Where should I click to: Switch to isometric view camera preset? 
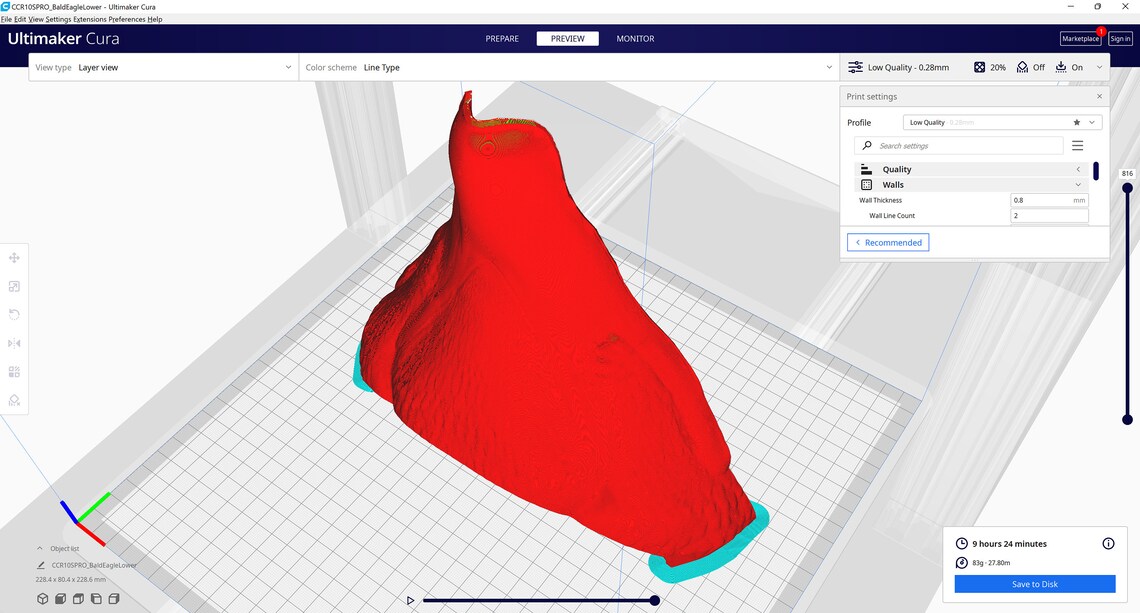point(42,598)
